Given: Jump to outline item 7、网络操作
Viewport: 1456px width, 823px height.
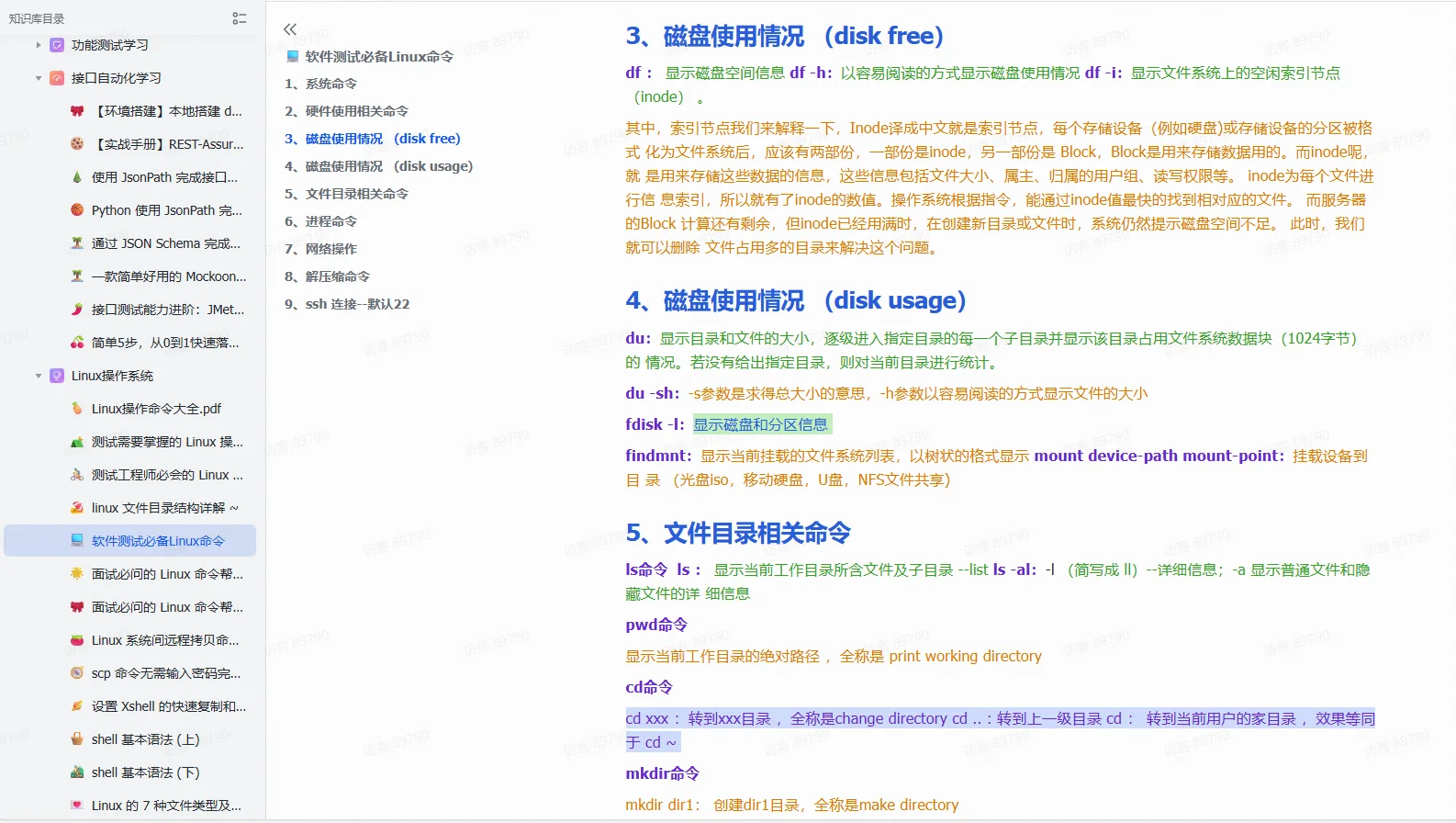Looking at the screenshot, I should [320, 249].
